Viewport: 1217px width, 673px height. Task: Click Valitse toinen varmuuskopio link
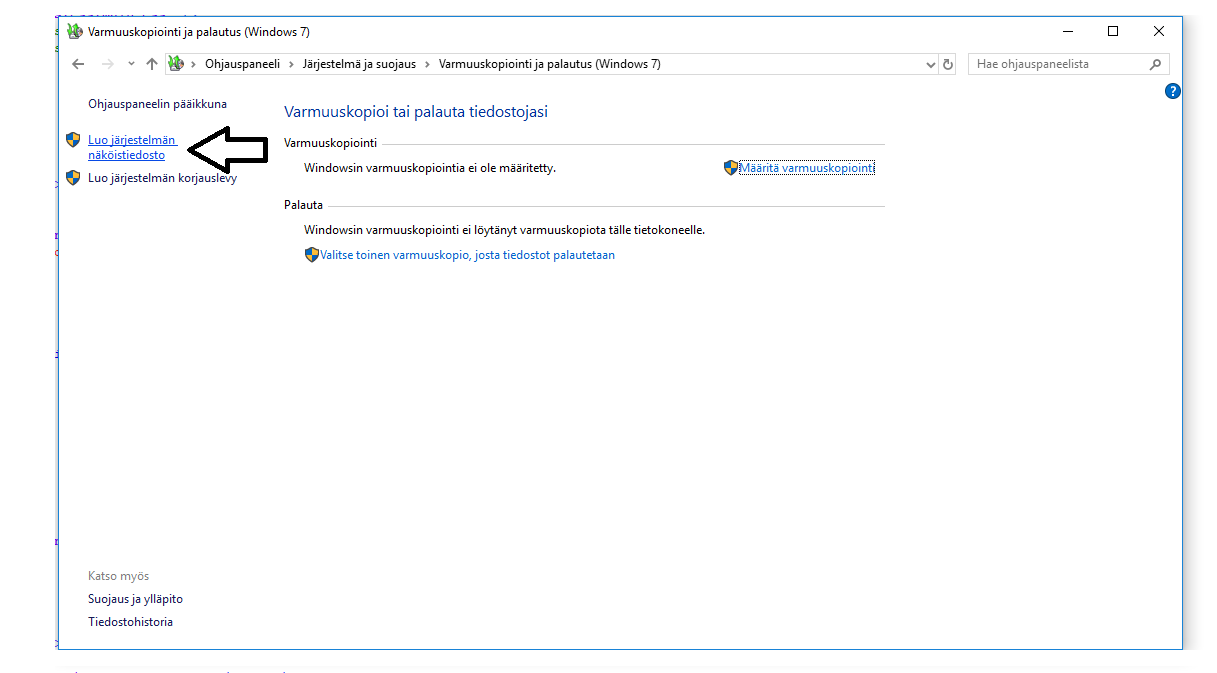[x=467, y=255]
